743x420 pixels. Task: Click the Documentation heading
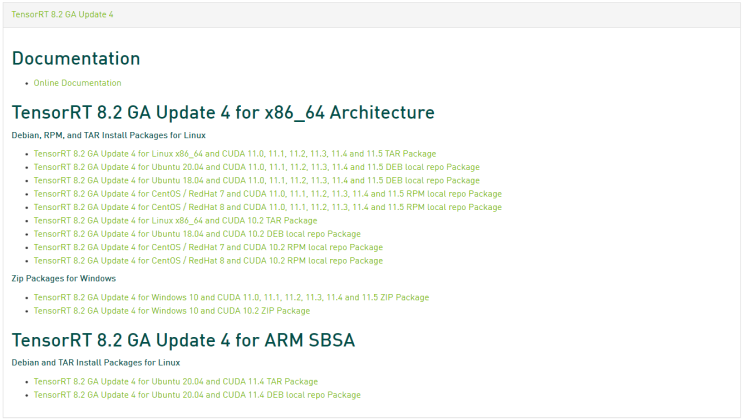[x=76, y=59]
